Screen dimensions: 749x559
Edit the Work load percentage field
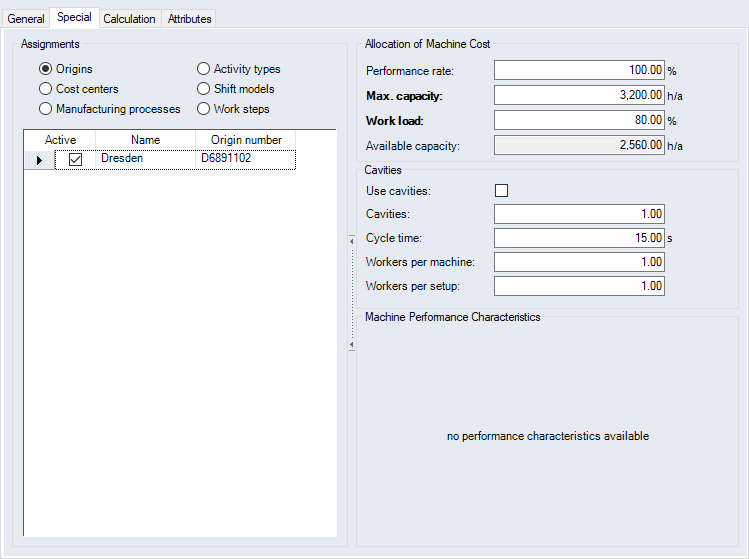pyautogui.click(x=579, y=120)
